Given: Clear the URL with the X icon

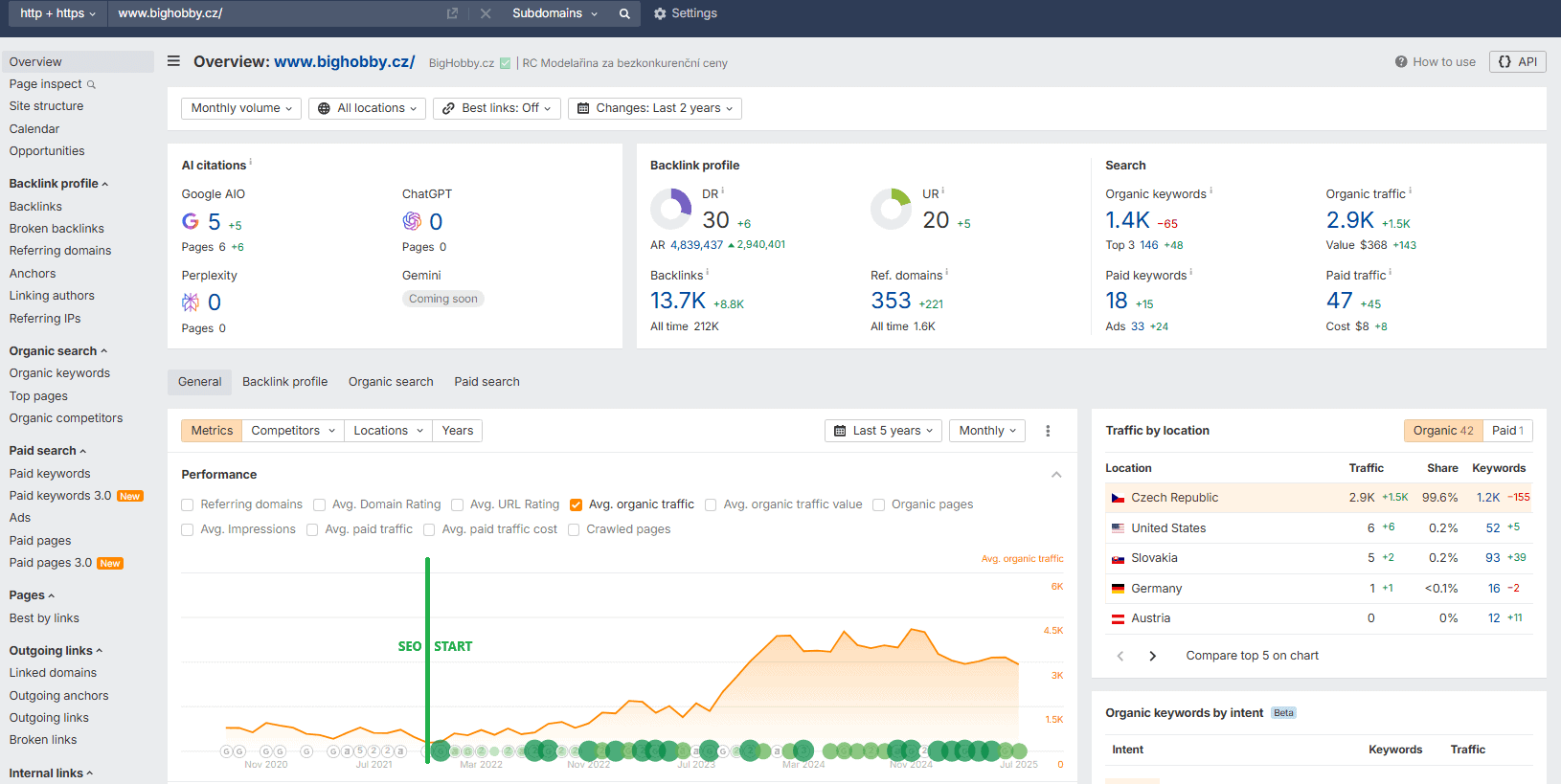Looking at the screenshot, I should tap(486, 13).
